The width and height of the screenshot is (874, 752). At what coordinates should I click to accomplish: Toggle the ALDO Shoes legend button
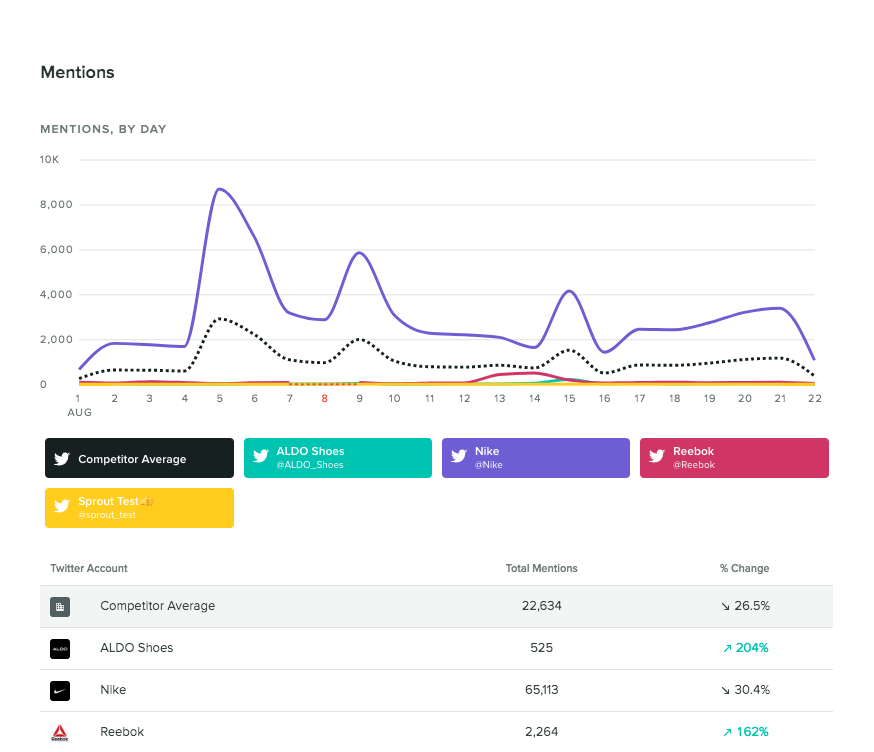click(338, 458)
